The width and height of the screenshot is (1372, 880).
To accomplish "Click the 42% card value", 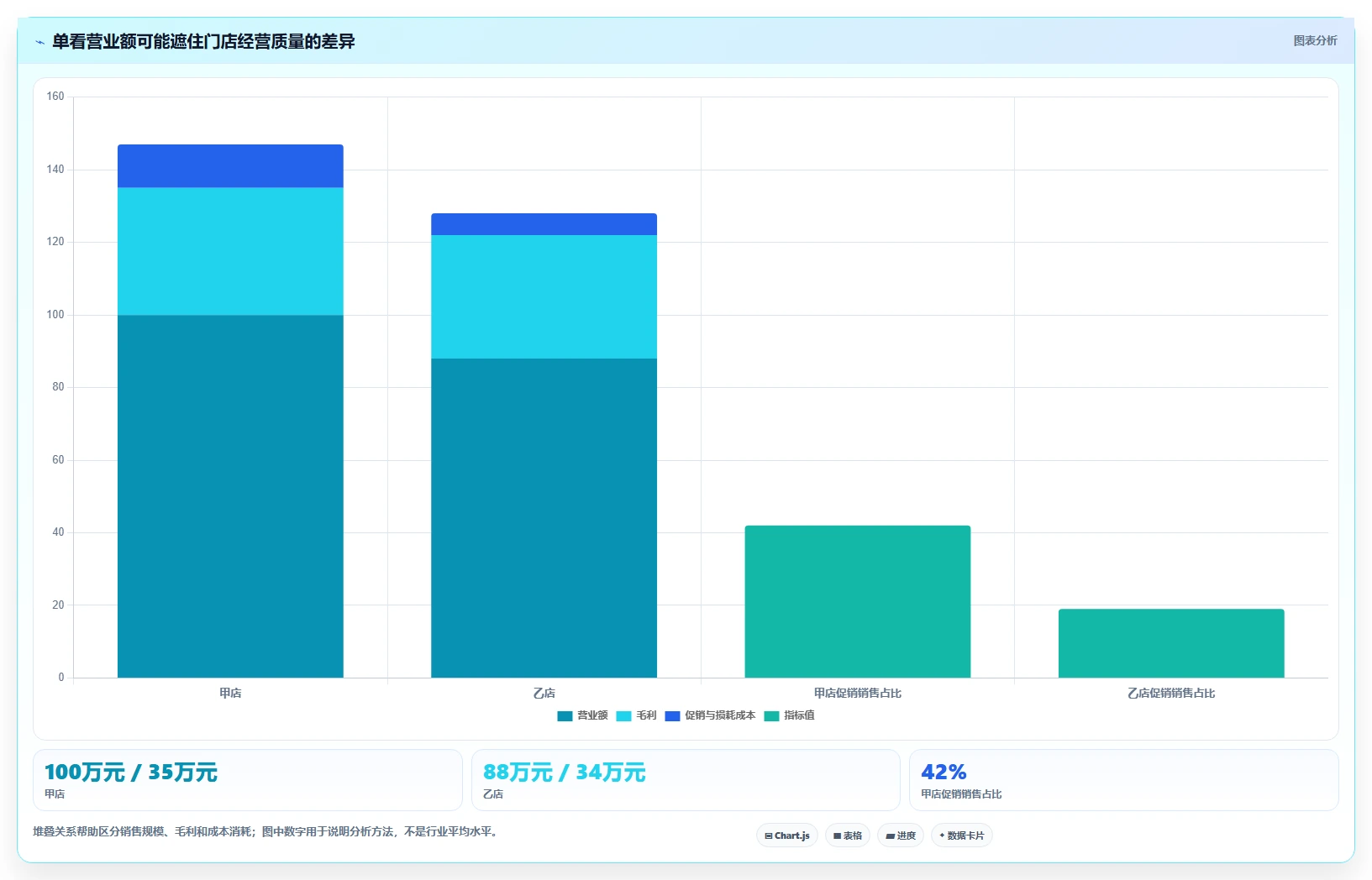I will [944, 772].
